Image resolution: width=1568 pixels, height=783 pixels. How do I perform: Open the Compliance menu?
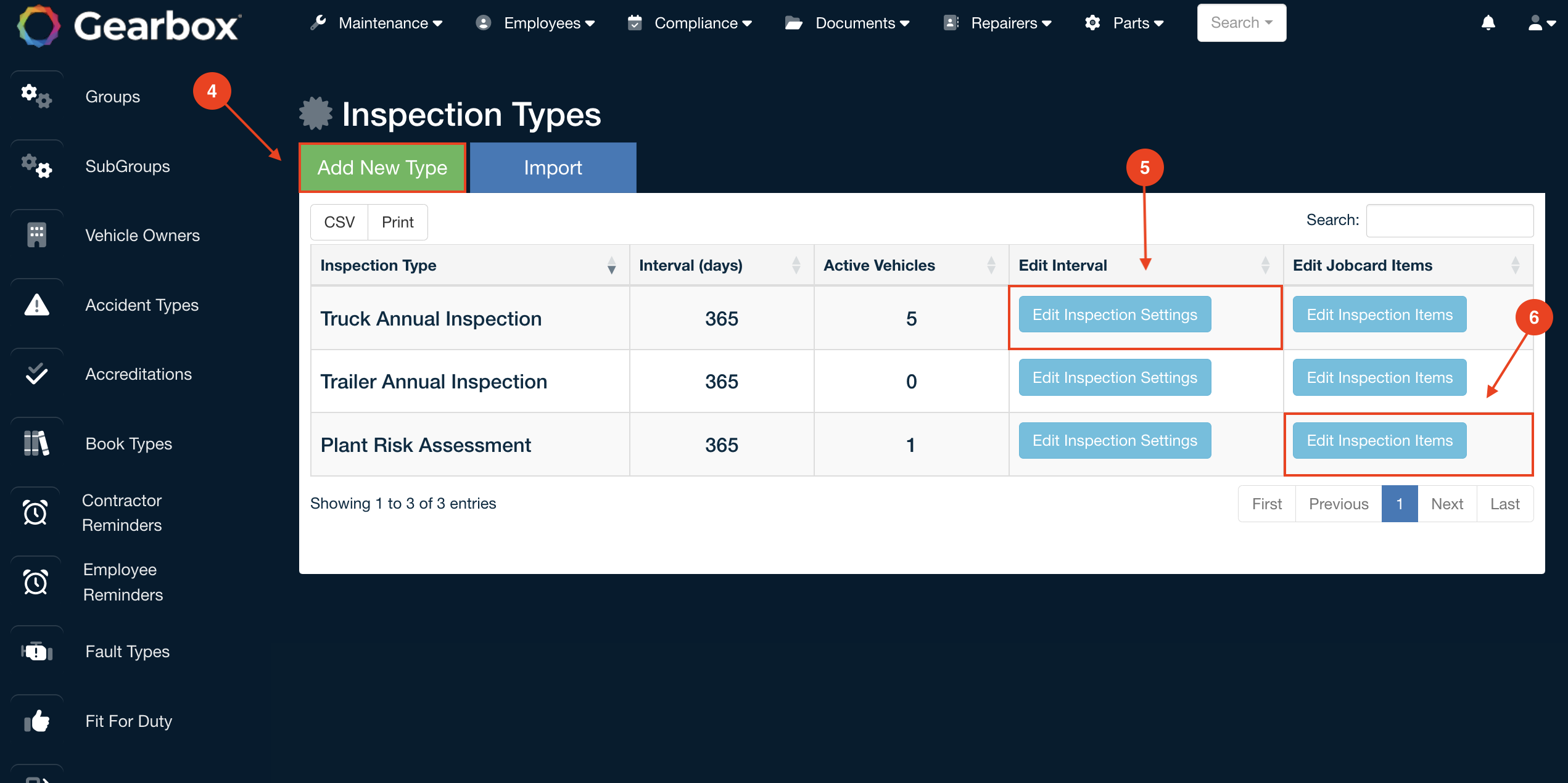pyautogui.click(x=697, y=23)
